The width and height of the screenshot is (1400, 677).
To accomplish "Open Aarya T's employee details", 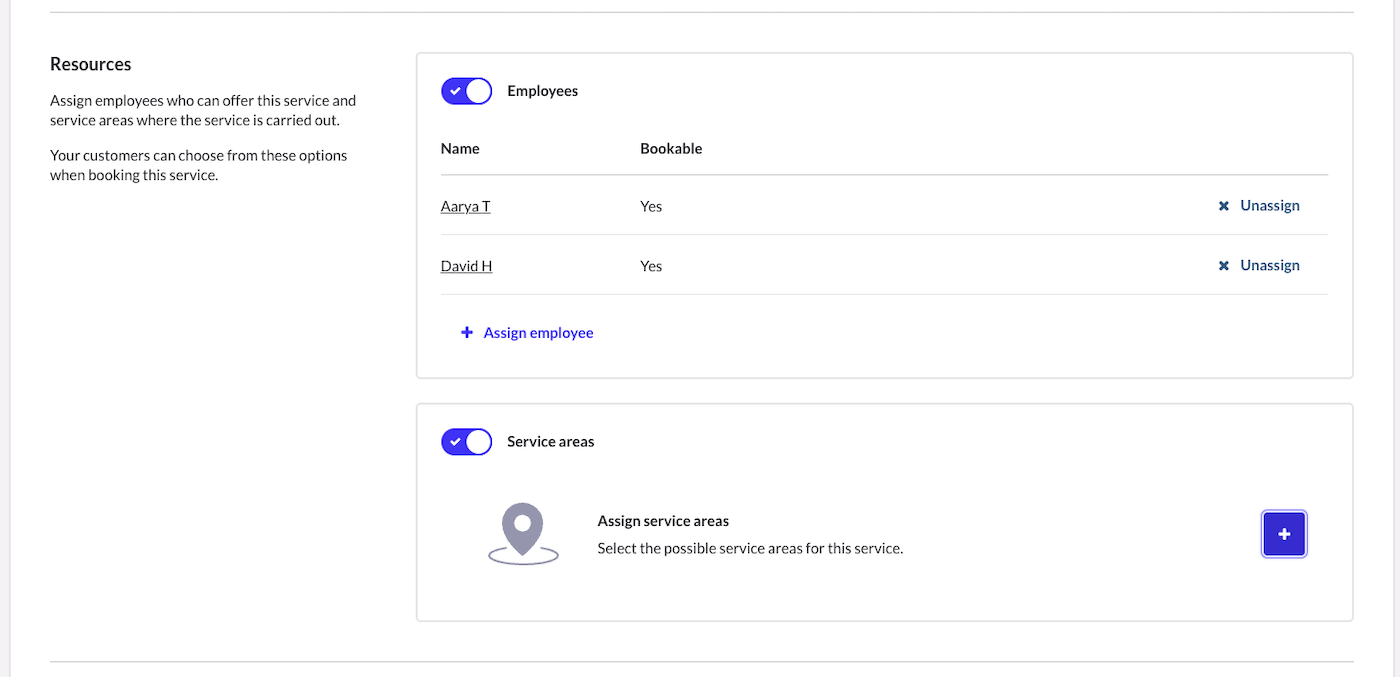I will [465, 206].
